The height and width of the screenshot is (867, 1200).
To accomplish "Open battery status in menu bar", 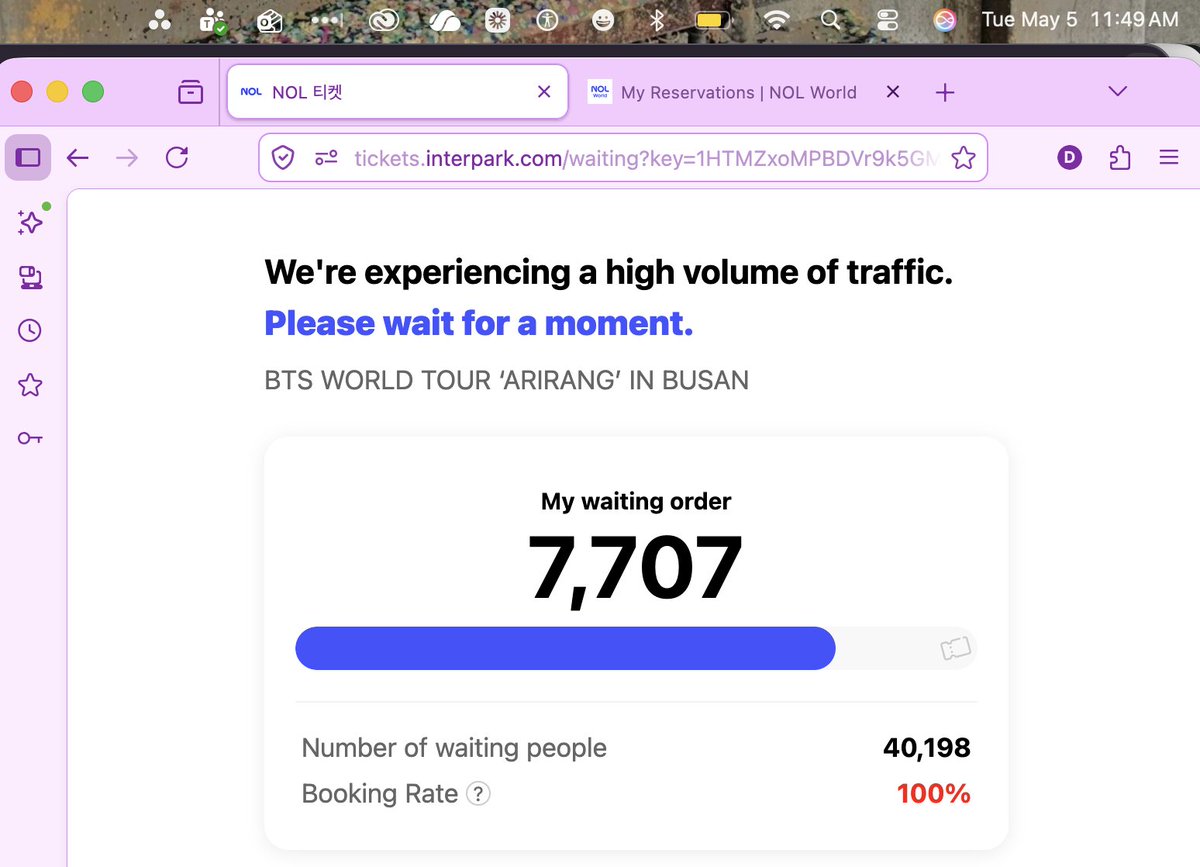I will (x=714, y=19).
